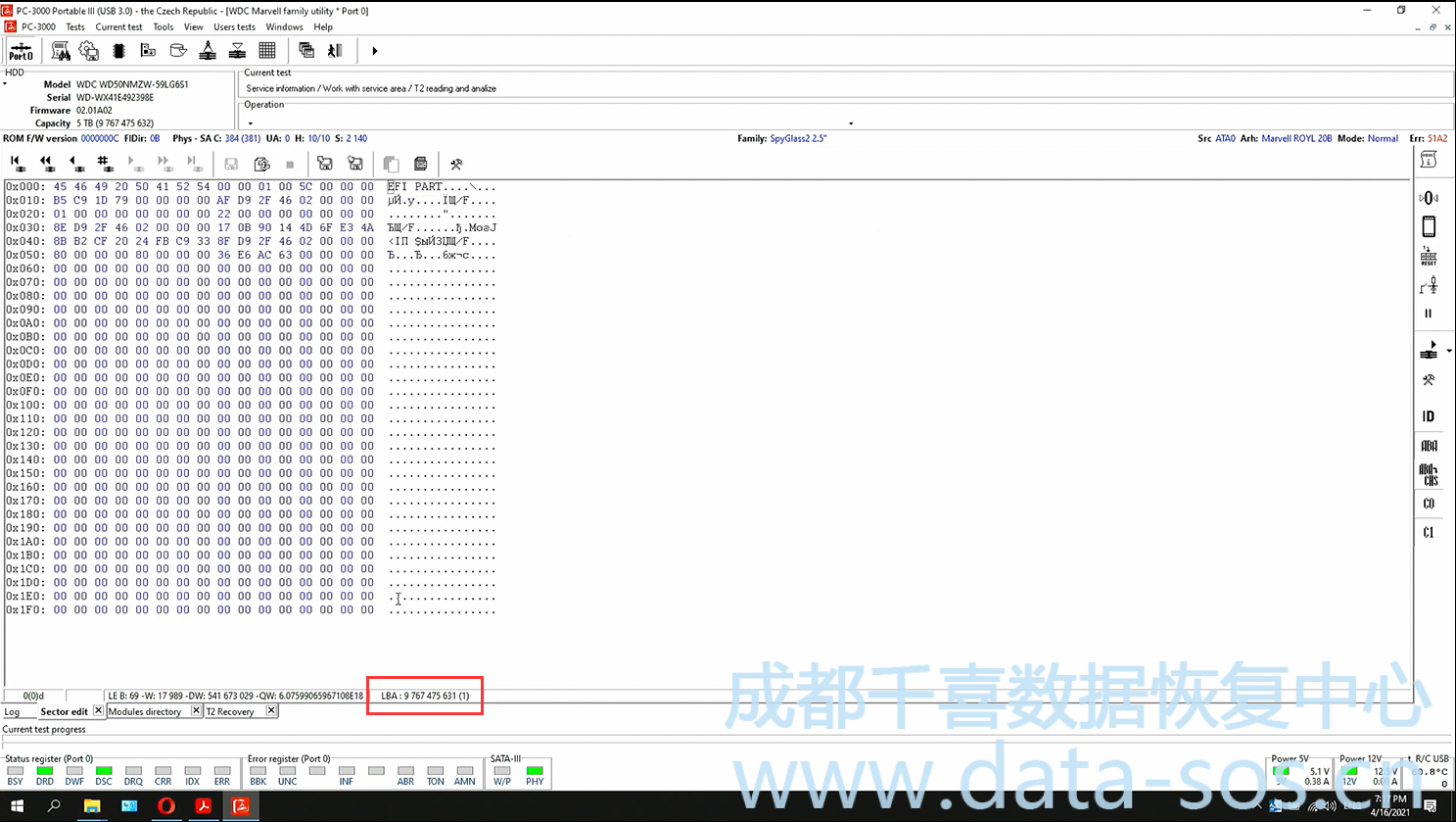The width and height of the screenshot is (1456, 822).
Task: Switch to the Modules directory tab
Action: pyautogui.click(x=145, y=711)
